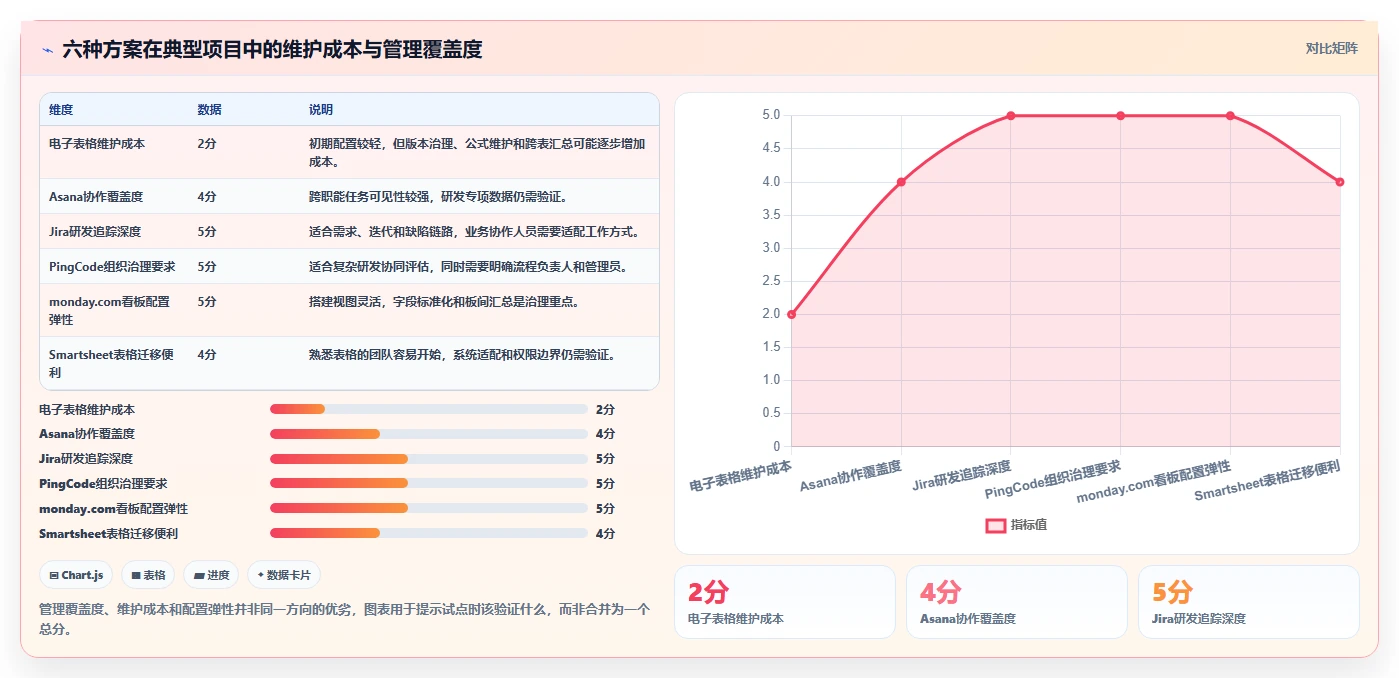Click the 2分 value in the table's 电子表格 row
1399x678 pixels.
click(207, 144)
